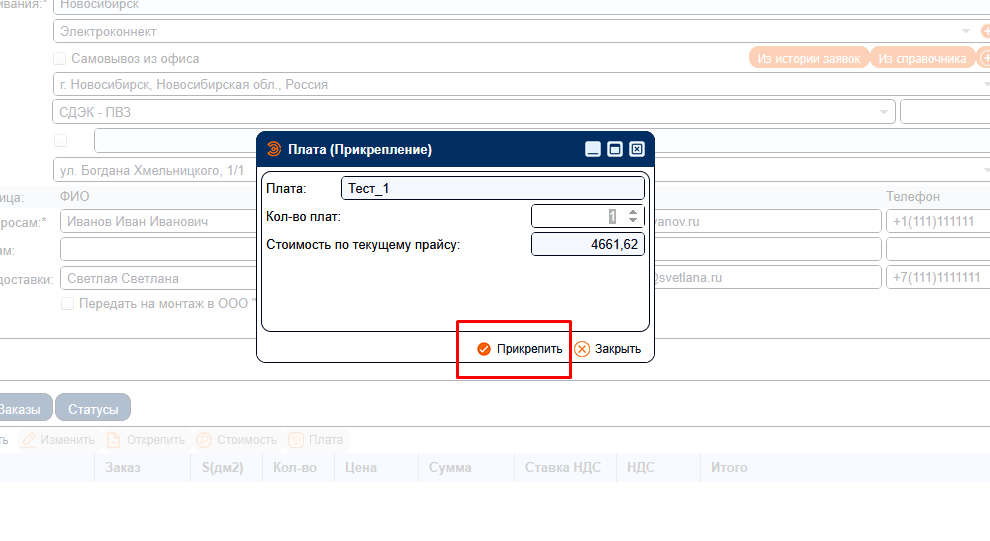Click the Прикрепить button in the dialog
The height and width of the screenshot is (541, 990).
tap(519, 349)
